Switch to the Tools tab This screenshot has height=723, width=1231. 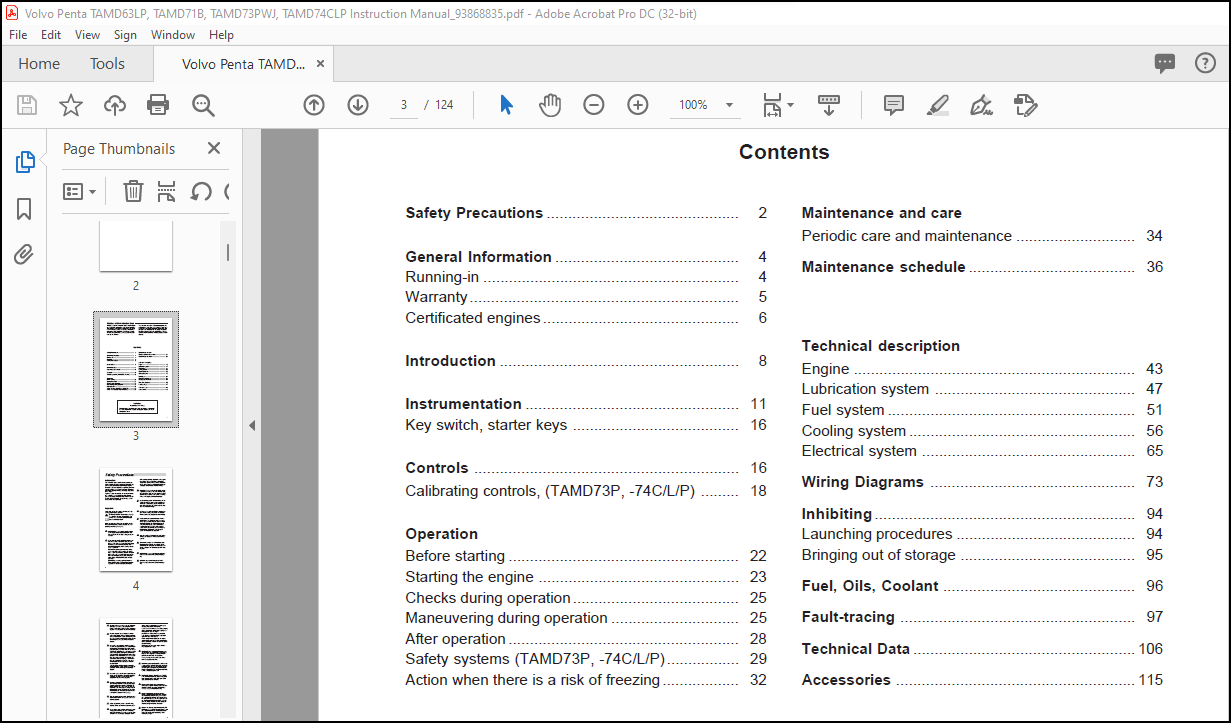pyautogui.click(x=108, y=63)
